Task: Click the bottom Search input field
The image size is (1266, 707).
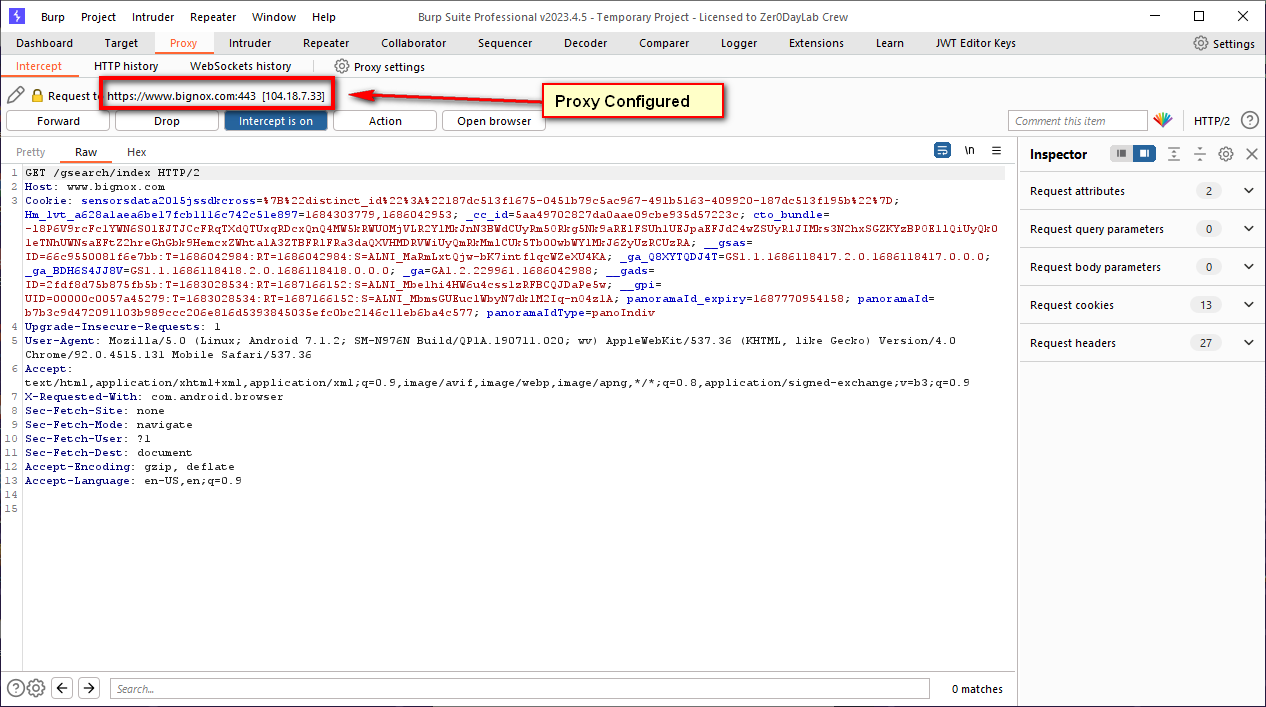Action: (x=519, y=689)
